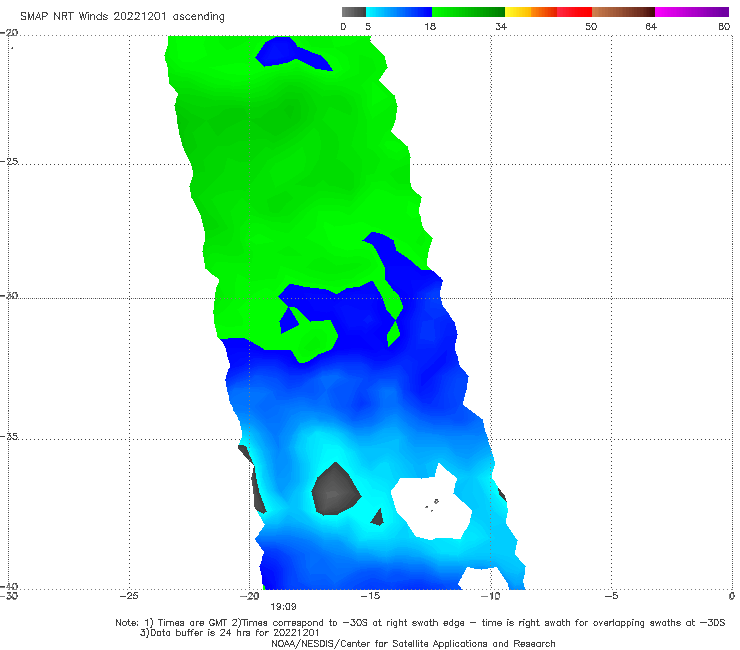Click the color bar label '50'
This screenshot has width=740, height=650.
[591, 27]
